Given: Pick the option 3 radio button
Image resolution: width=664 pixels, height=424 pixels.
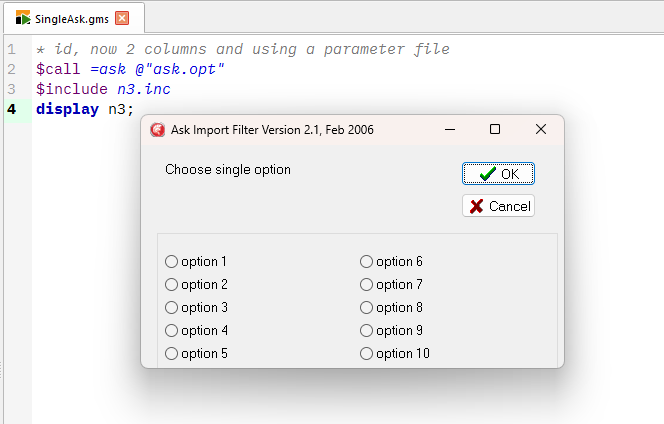Looking at the screenshot, I should 171,308.
